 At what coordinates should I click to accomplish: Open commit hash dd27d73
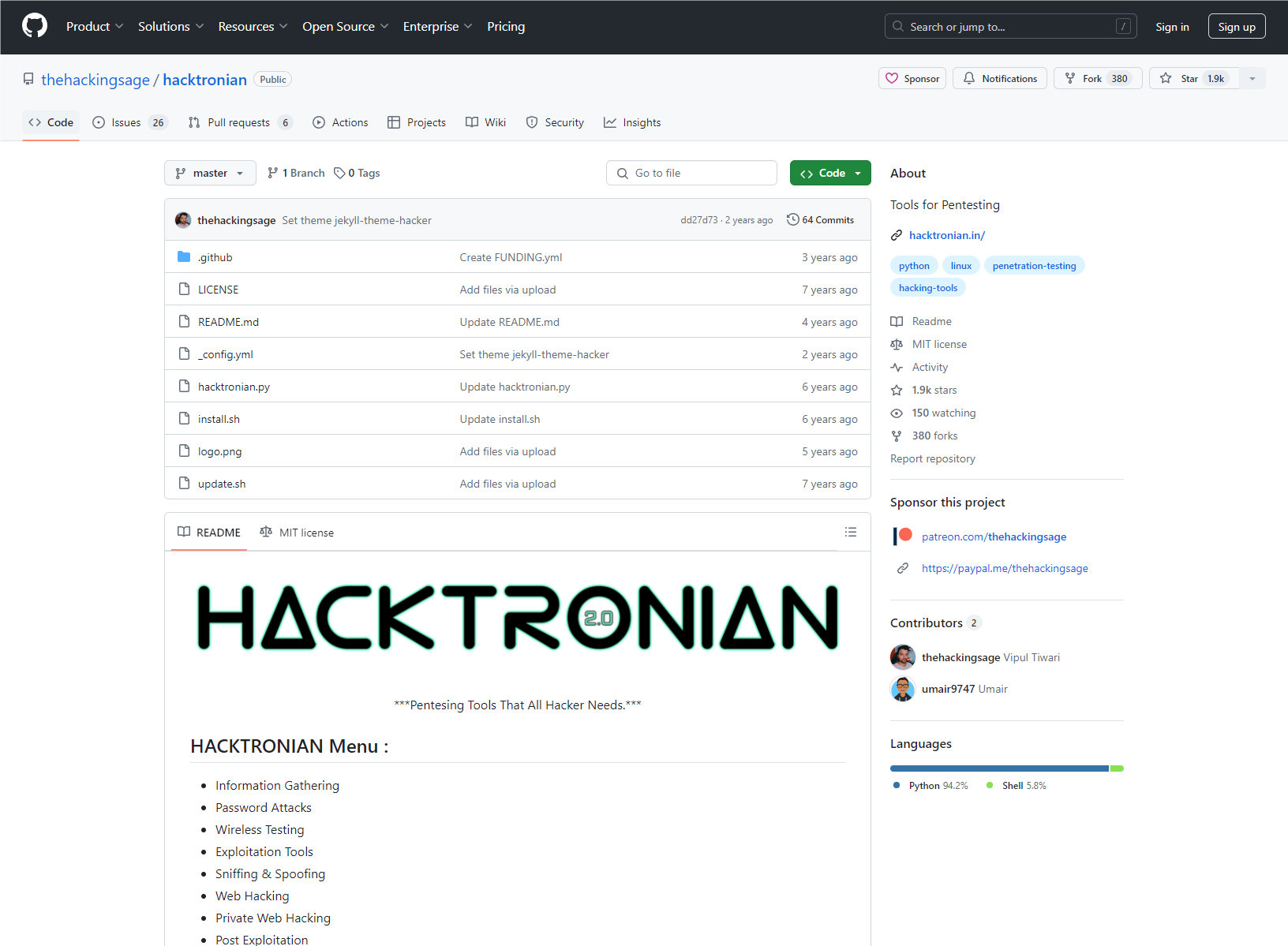click(x=699, y=220)
